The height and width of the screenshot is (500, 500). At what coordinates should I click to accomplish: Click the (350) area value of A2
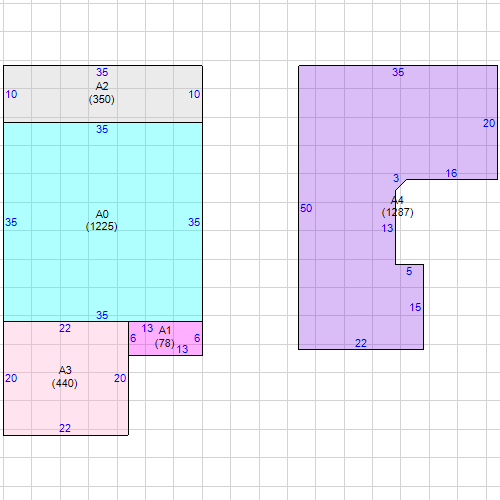tap(102, 99)
